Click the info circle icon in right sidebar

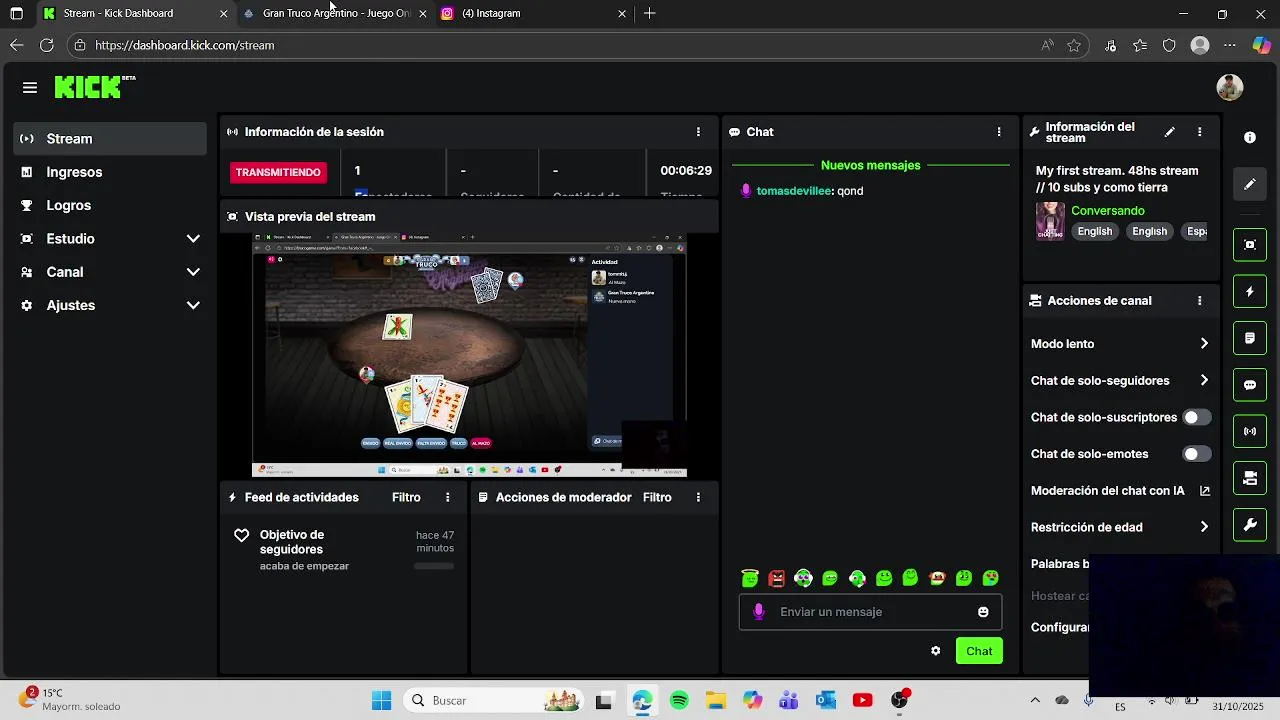(1250, 137)
